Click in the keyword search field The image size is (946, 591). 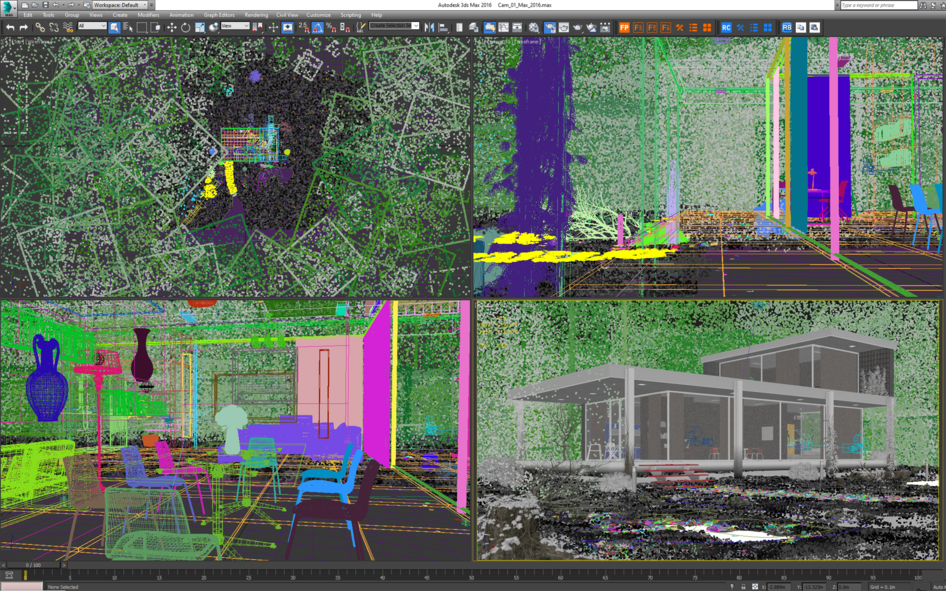878,5
